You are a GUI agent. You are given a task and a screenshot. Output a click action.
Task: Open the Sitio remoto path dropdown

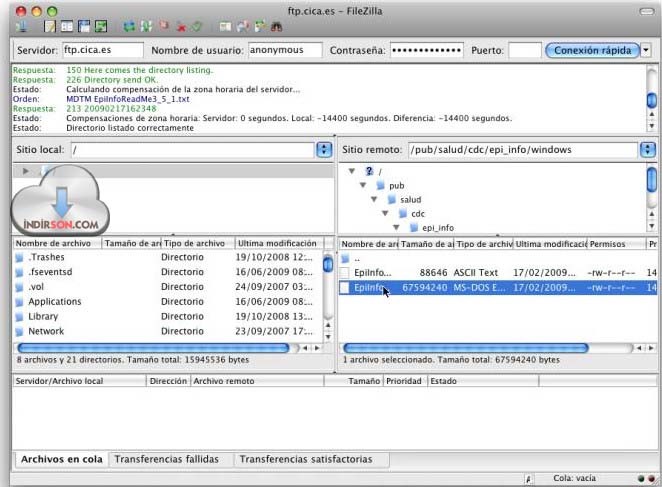648,150
